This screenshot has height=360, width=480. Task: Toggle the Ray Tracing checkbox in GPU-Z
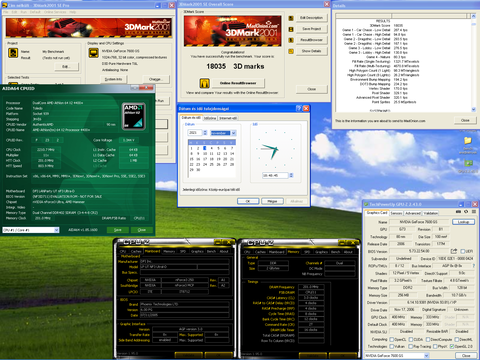[411, 347]
